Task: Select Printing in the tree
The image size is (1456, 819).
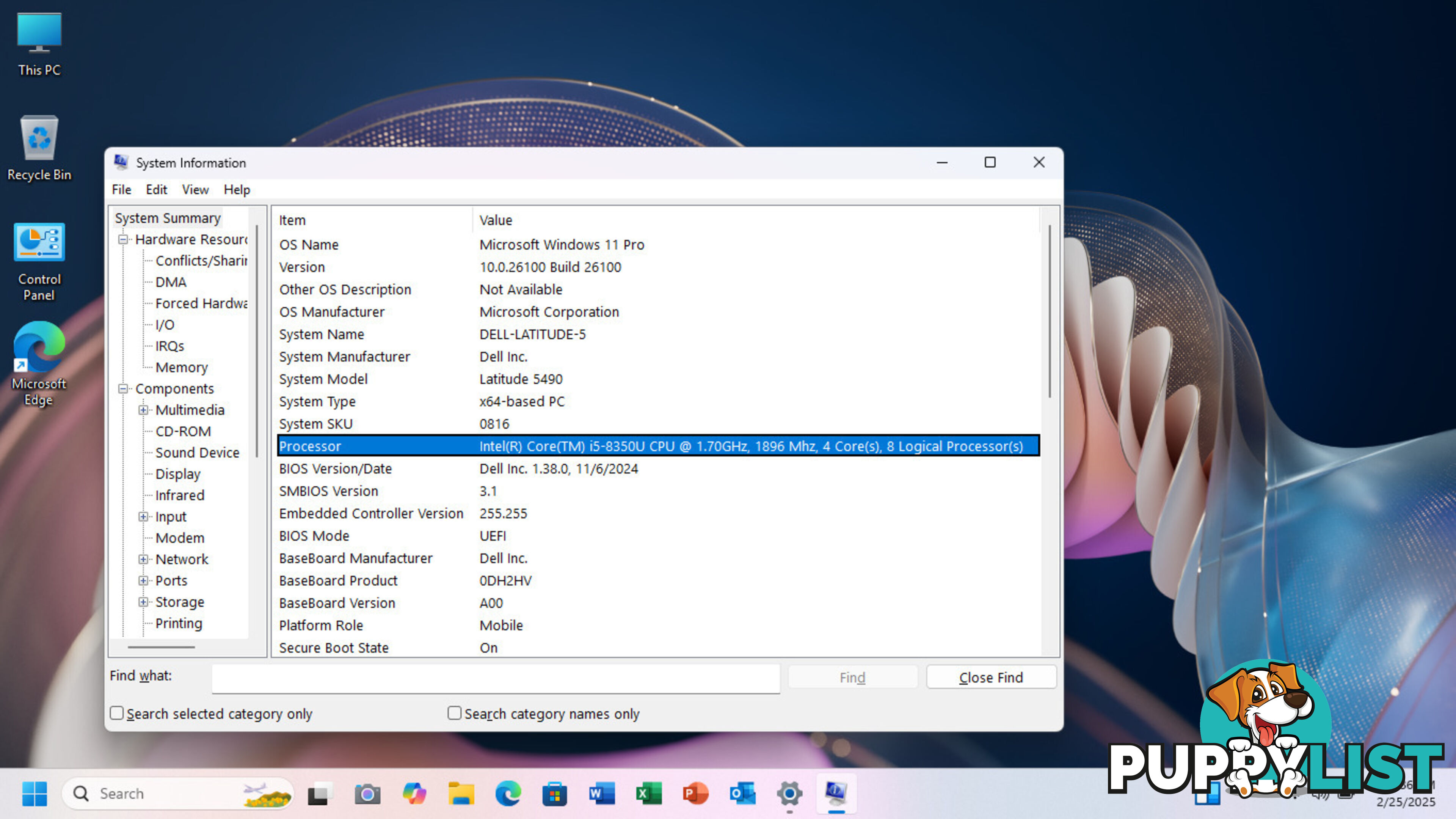Action: tap(179, 623)
